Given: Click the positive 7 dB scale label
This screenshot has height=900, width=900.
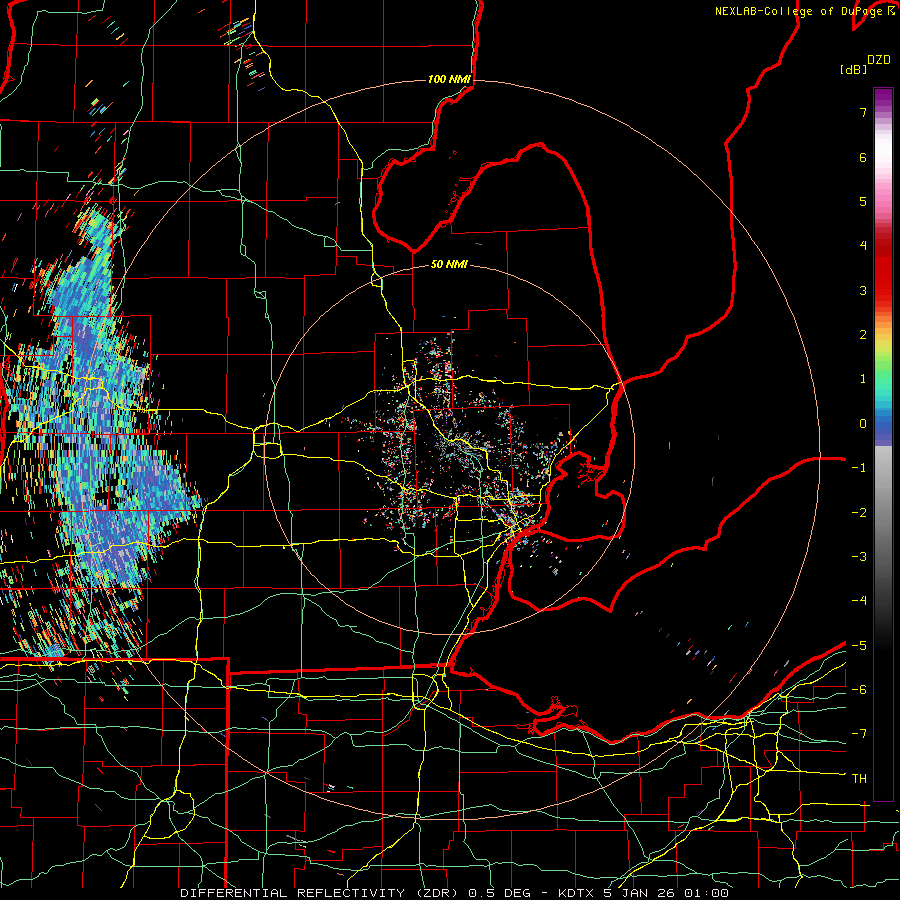Looking at the screenshot, I should (x=863, y=112).
